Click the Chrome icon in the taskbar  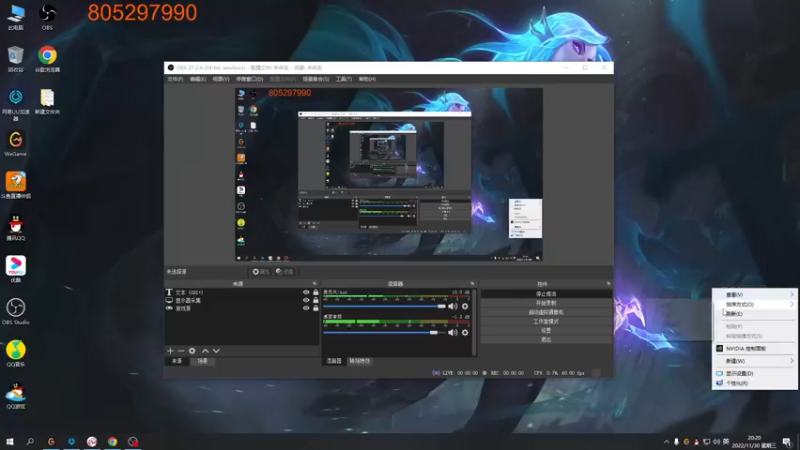(x=112, y=441)
